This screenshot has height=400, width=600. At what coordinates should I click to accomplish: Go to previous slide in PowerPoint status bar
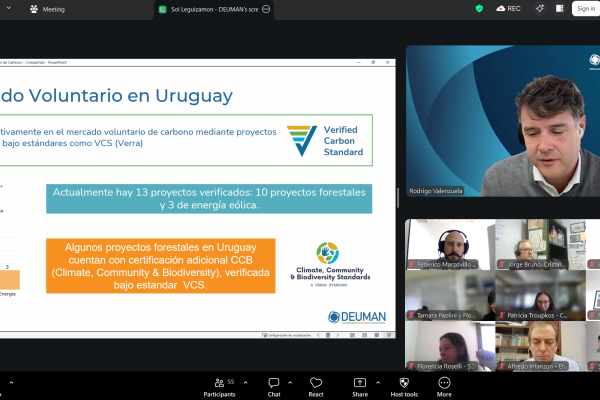pos(318,335)
